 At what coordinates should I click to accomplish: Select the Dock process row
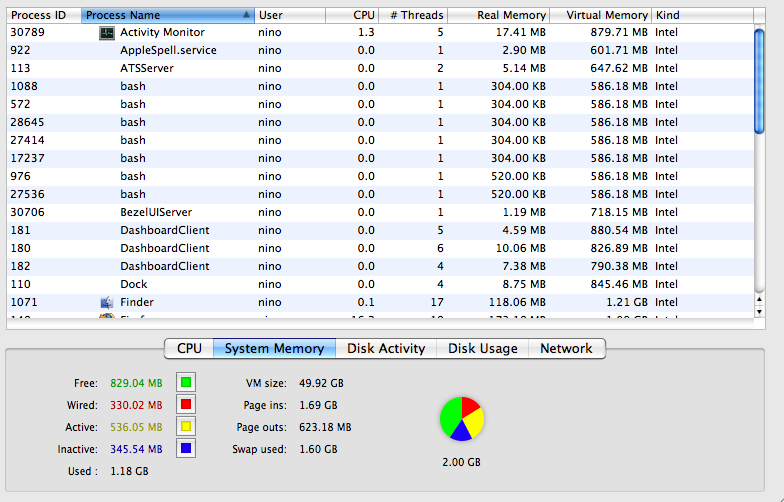380,284
